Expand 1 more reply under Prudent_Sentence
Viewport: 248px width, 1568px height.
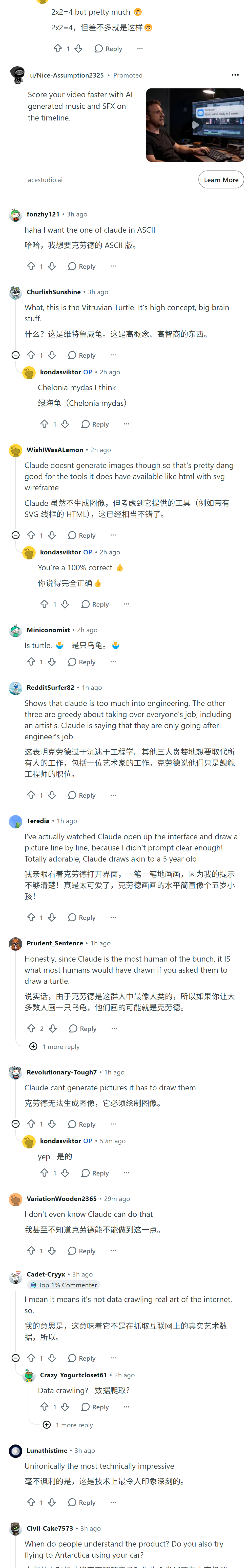coord(55,1046)
